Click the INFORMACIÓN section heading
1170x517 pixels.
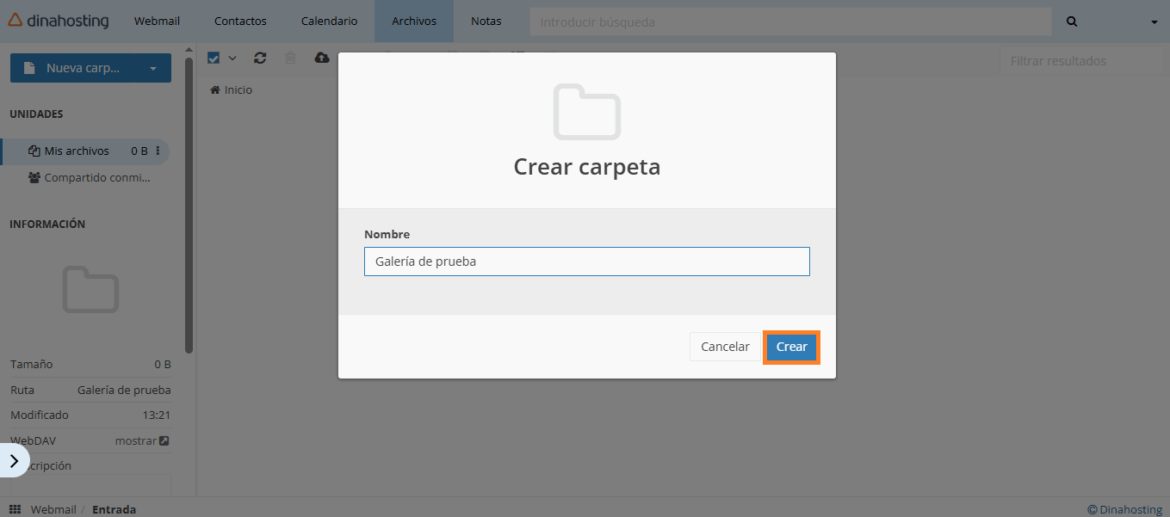click(x=47, y=224)
